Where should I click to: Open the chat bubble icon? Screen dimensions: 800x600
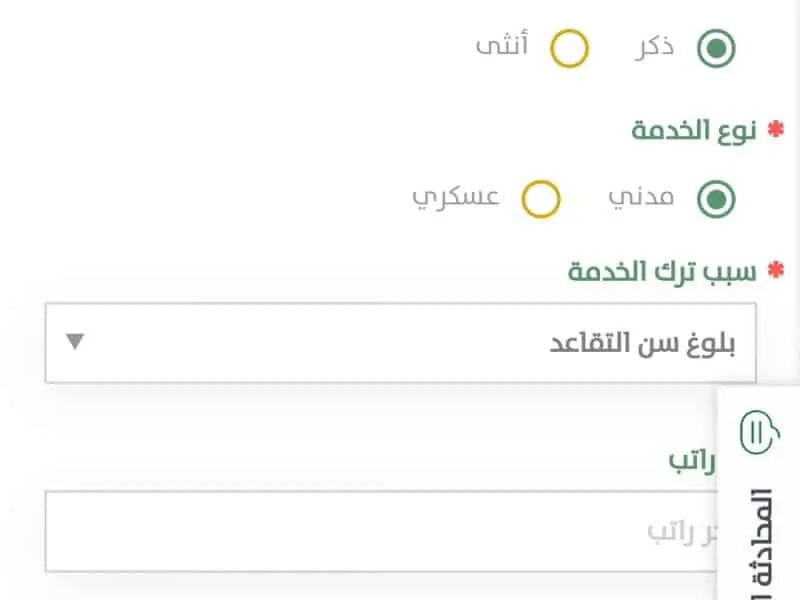[759, 433]
